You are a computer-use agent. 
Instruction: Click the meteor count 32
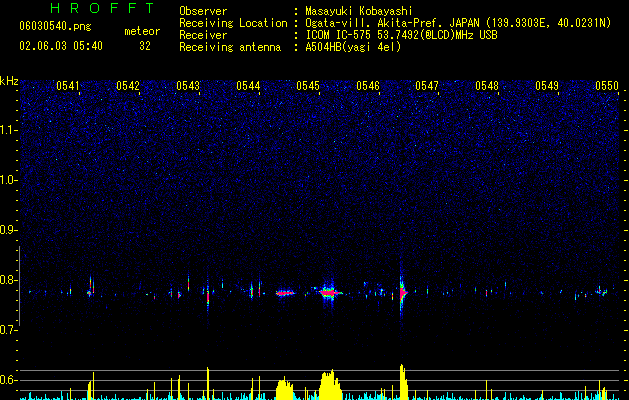145,46
